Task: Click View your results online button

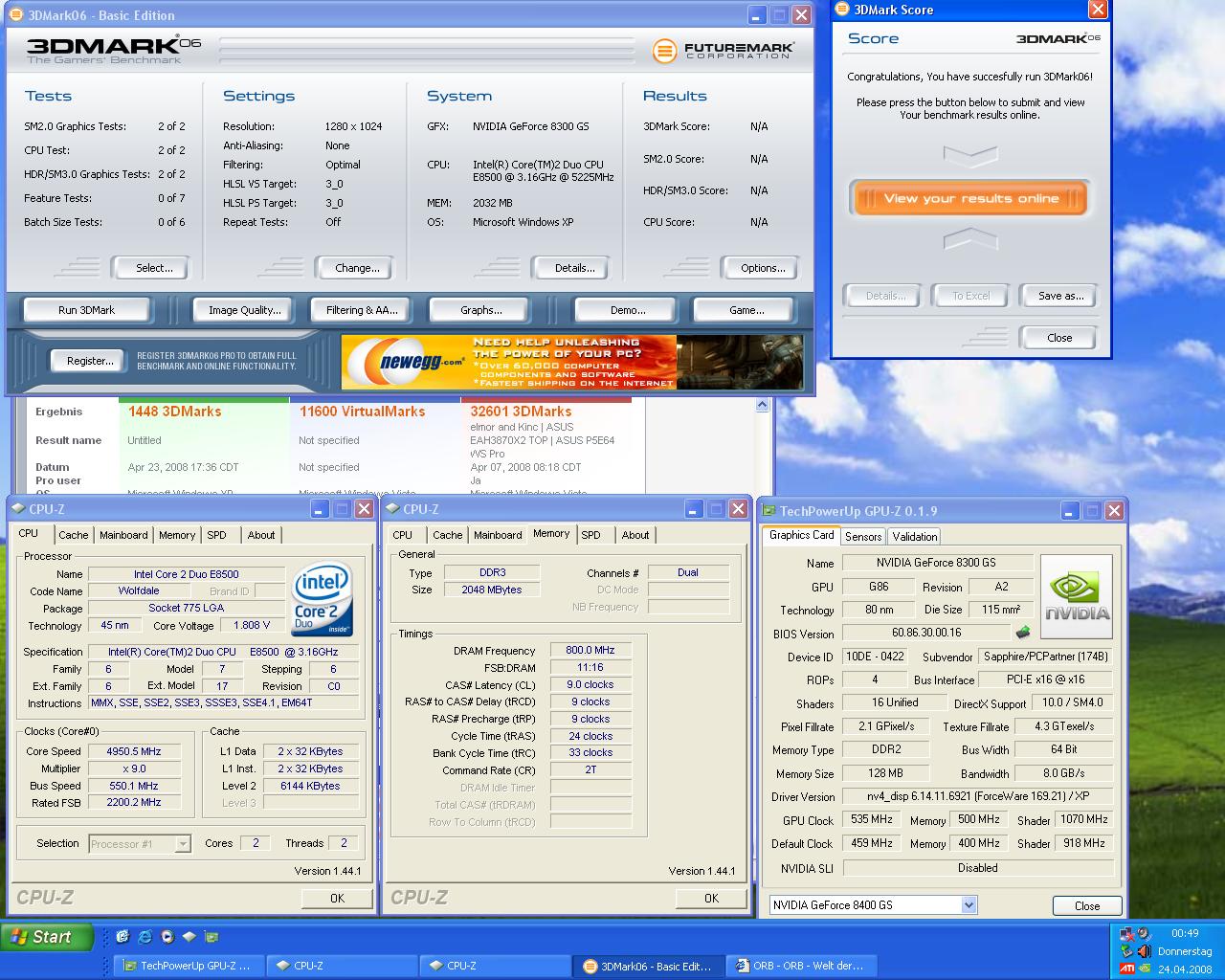Action: [x=970, y=199]
